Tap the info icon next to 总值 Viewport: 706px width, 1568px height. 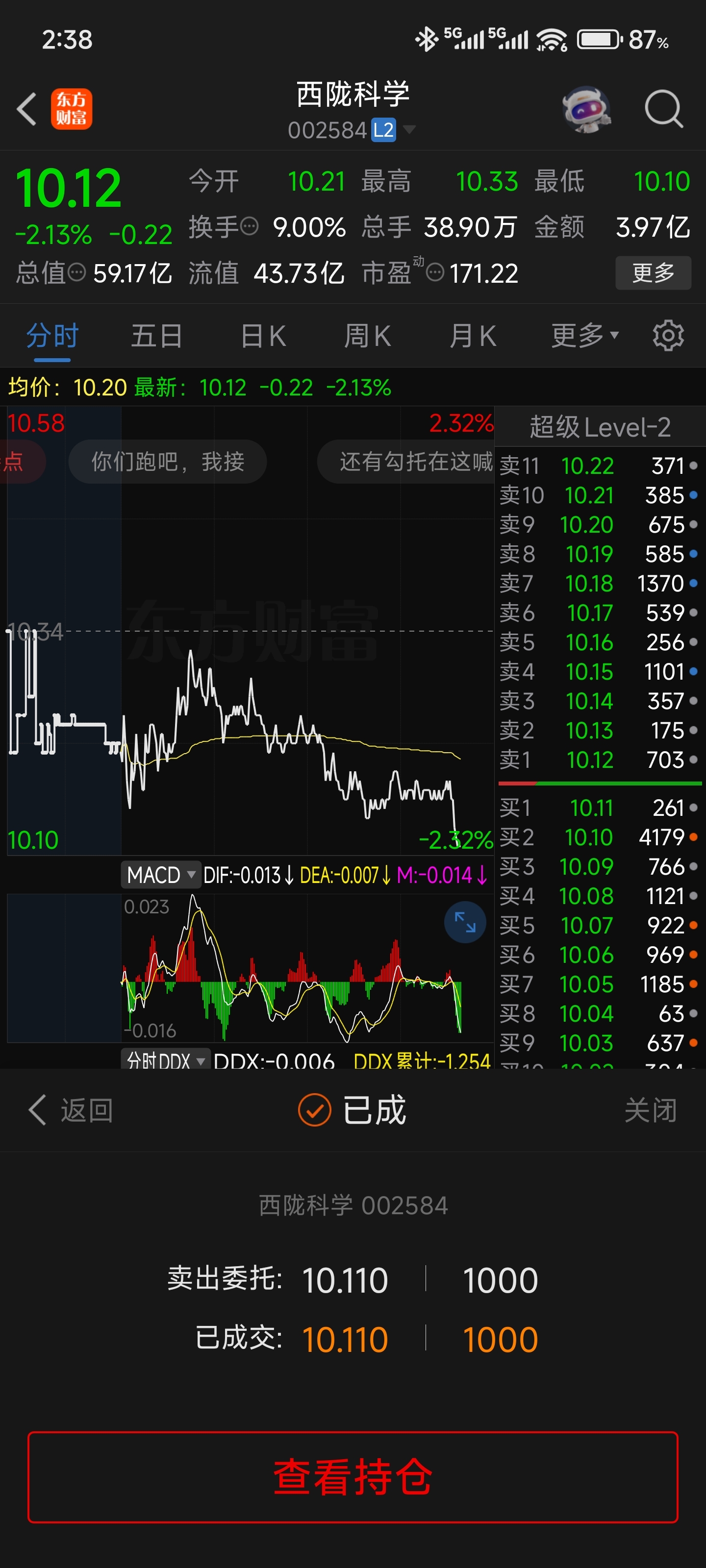pyautogui.click(x=76, y=272)
